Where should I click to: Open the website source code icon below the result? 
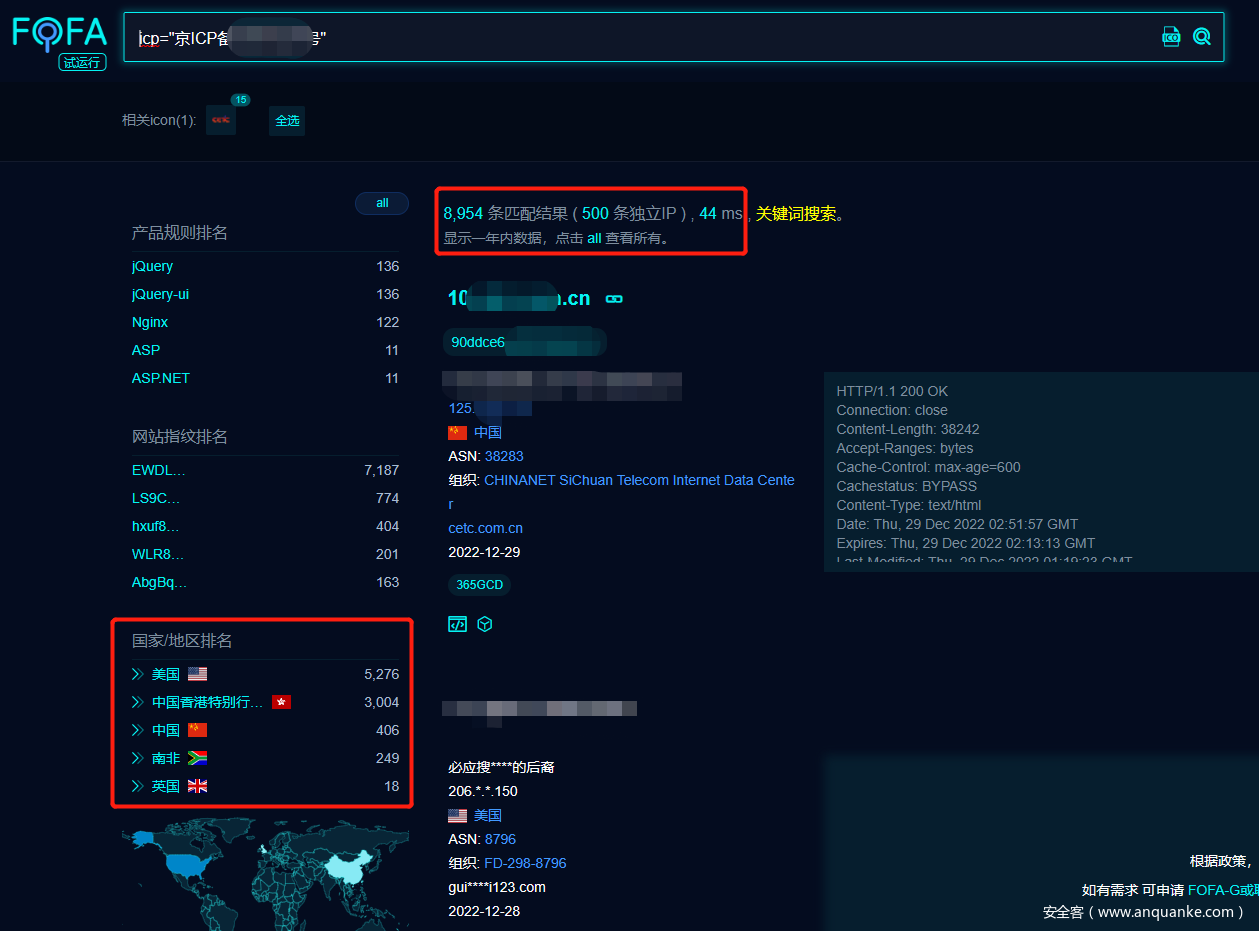tap(457, 623)
